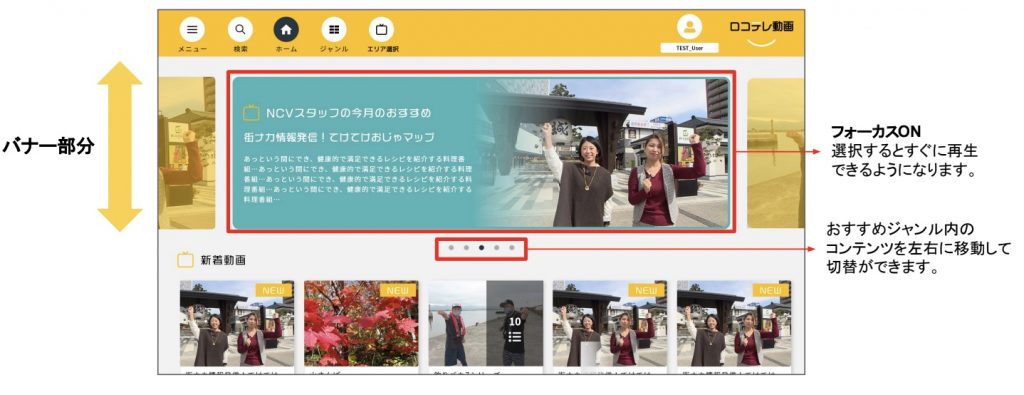This screenshot has width=1024, height=395.
Task: Click the 新着動画 section TV icon
Action: 185,260
